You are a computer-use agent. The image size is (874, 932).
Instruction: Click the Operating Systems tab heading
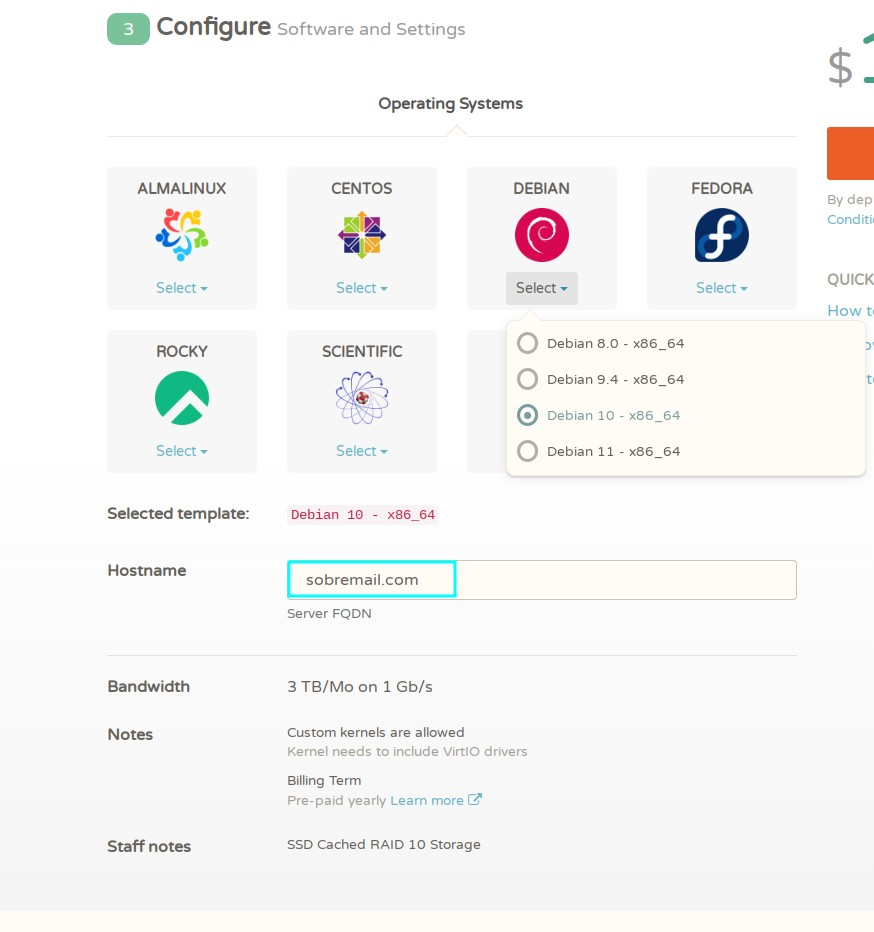coord(451,103)
